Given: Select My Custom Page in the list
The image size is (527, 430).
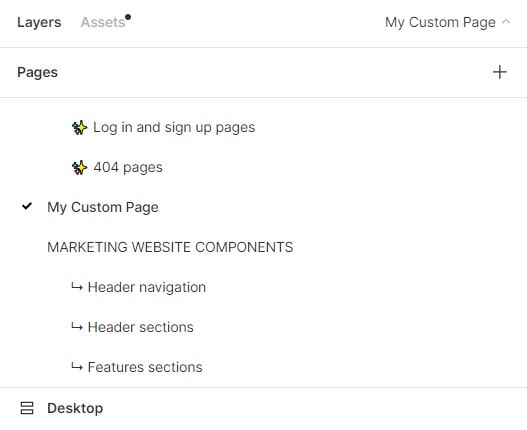Looking at the screenshot, I should click(103, 207).
